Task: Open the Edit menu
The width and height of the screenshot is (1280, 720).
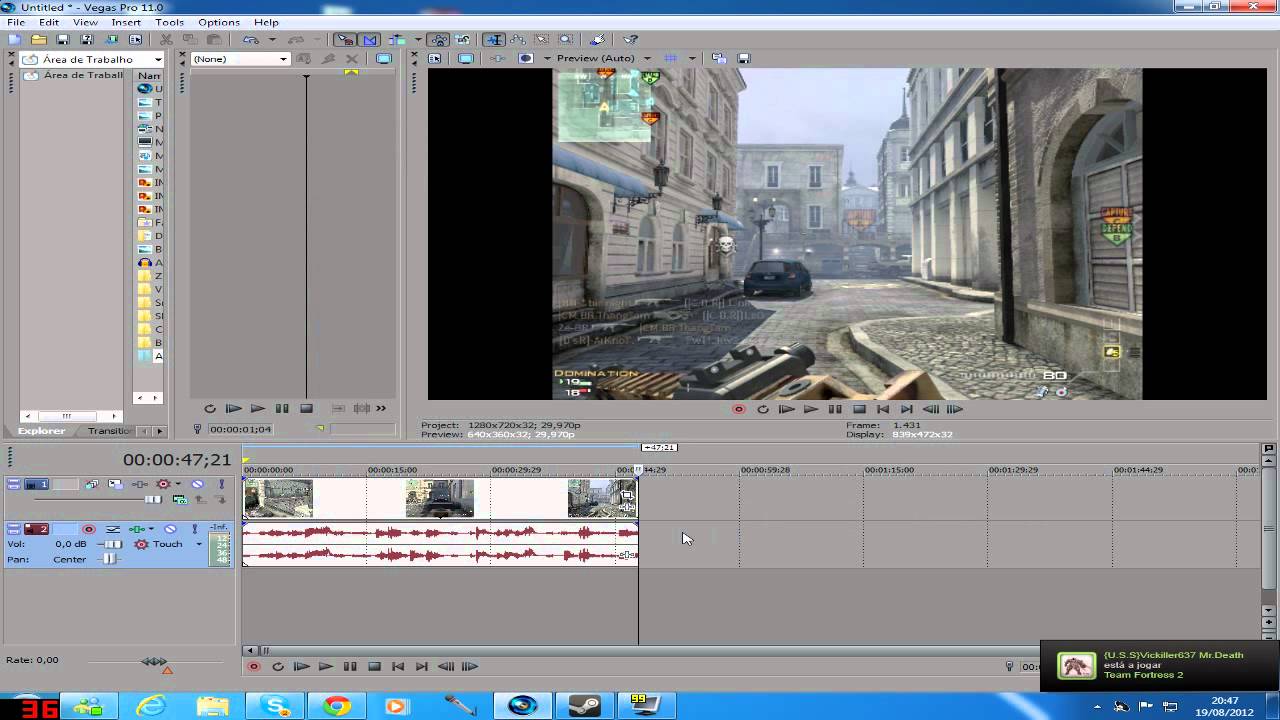Action: 49,22
